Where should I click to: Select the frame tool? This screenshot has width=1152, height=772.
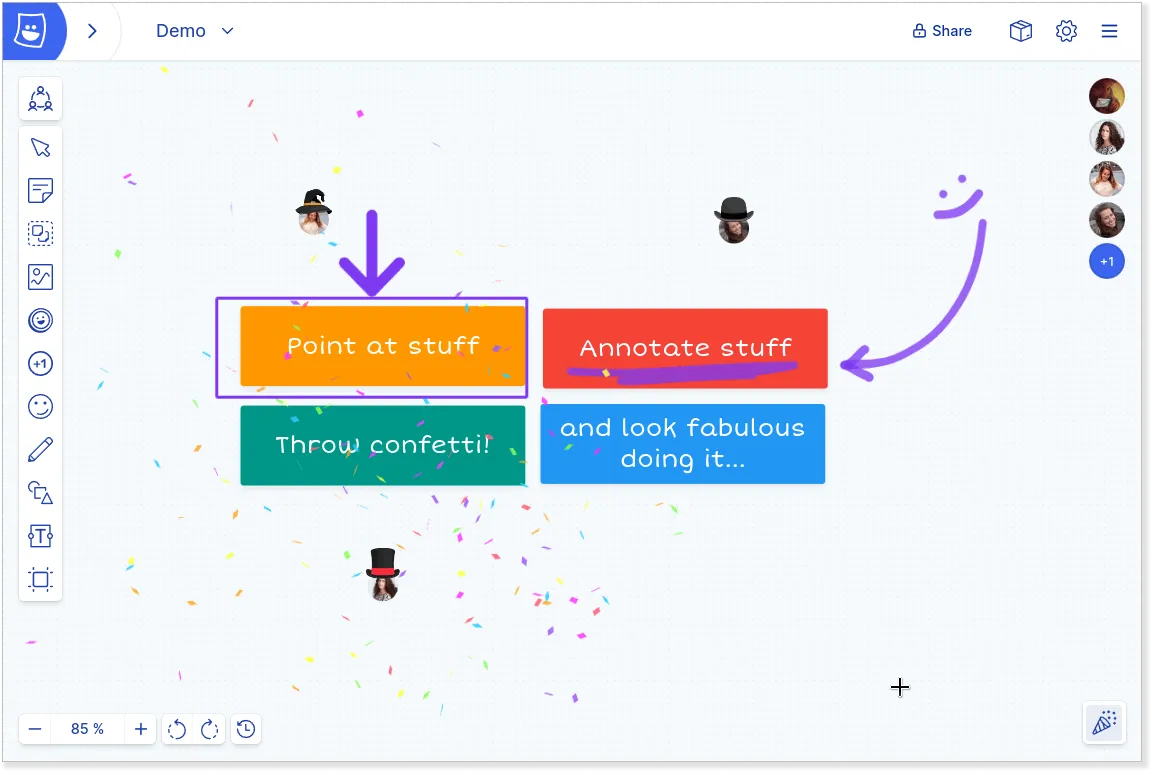tap(41, 579)
